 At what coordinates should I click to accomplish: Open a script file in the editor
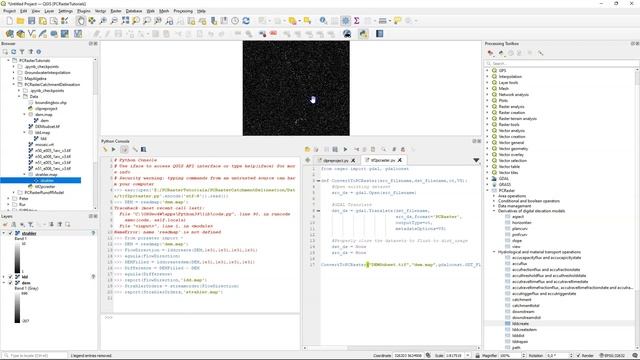coord(307,149)
